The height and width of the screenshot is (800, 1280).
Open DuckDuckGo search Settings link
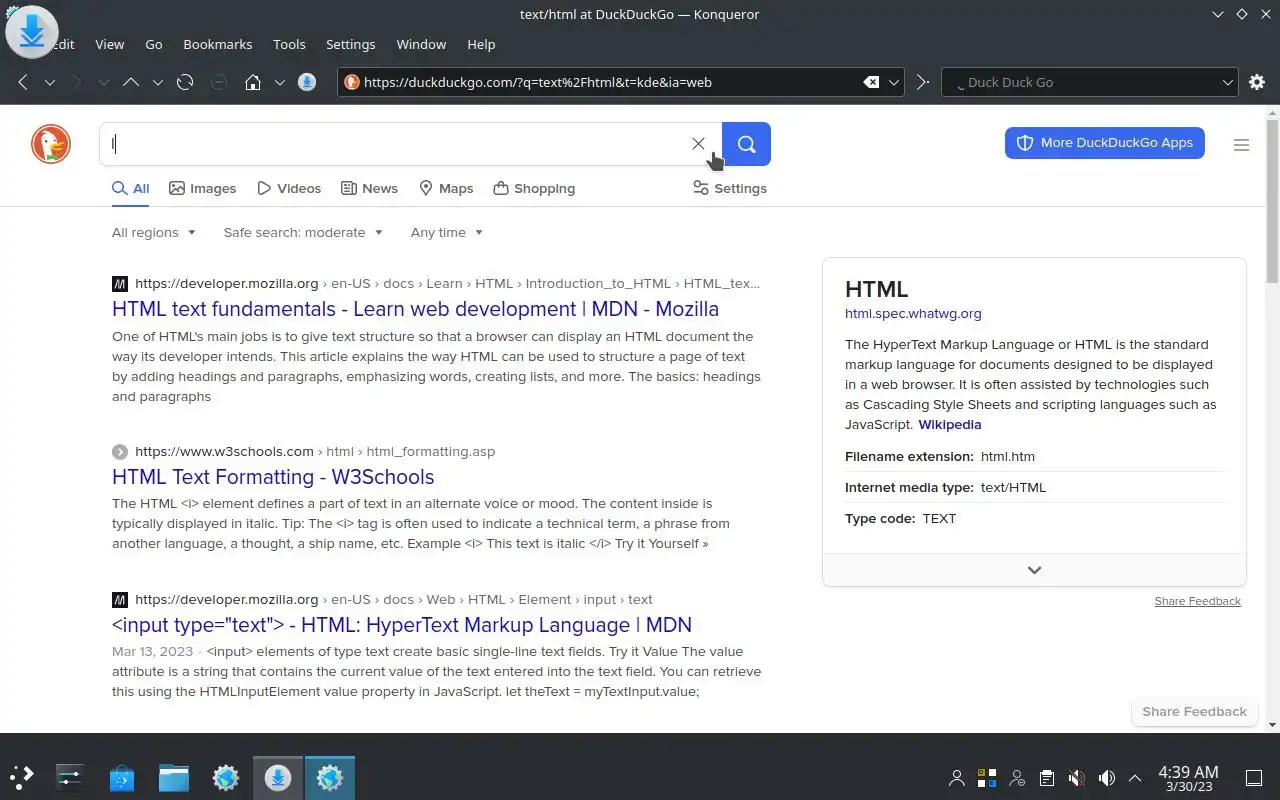tap(730, 188)
